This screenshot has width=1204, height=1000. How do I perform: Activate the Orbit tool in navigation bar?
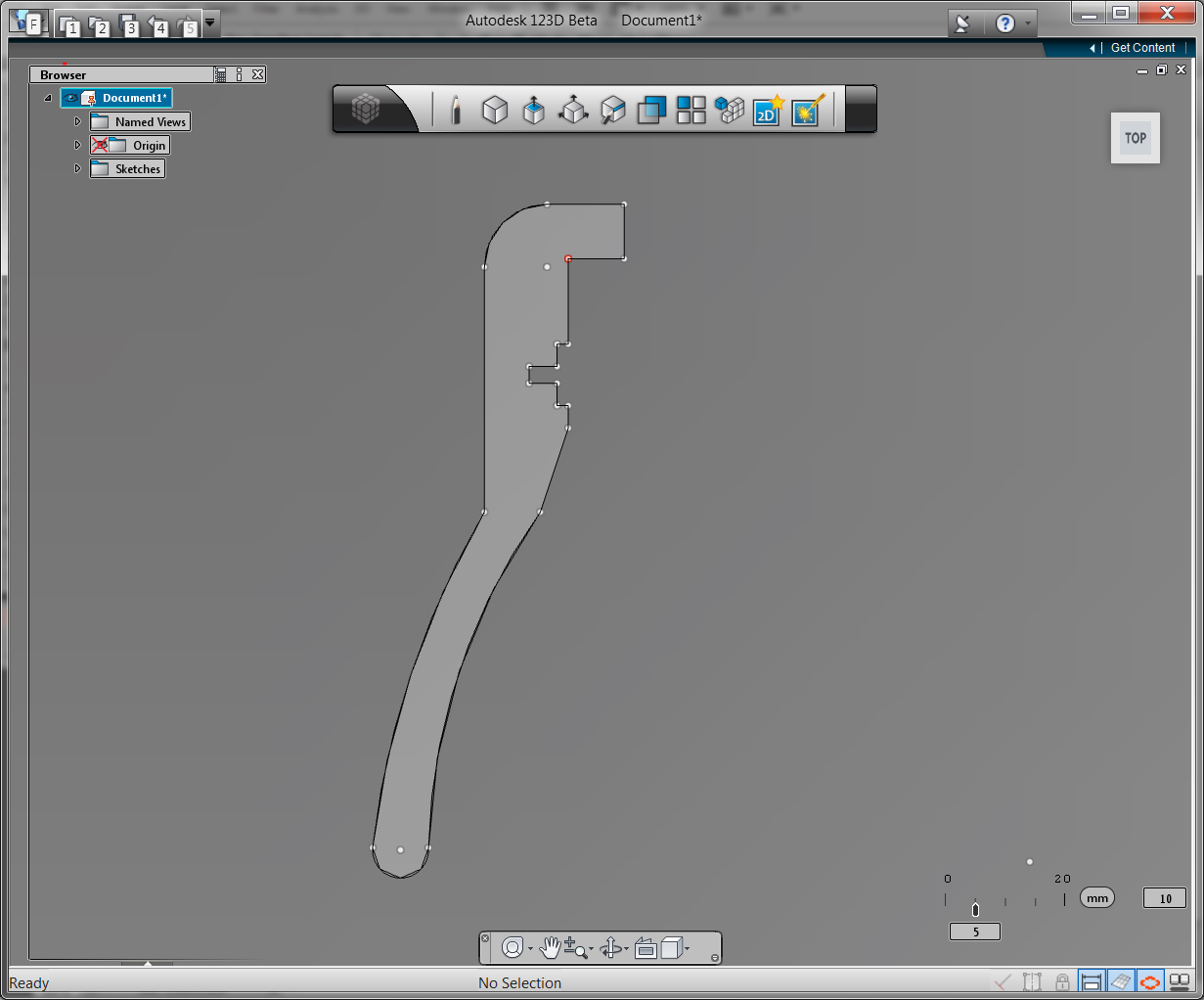pos(513,946)
